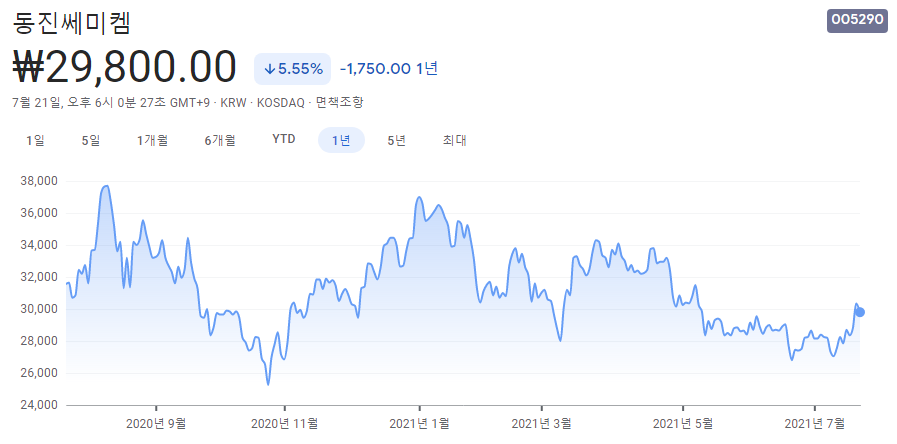This screenshot has height=444, width=897.
Task: Click the 005290 ticker badge
Action: (x=857, y=20)
